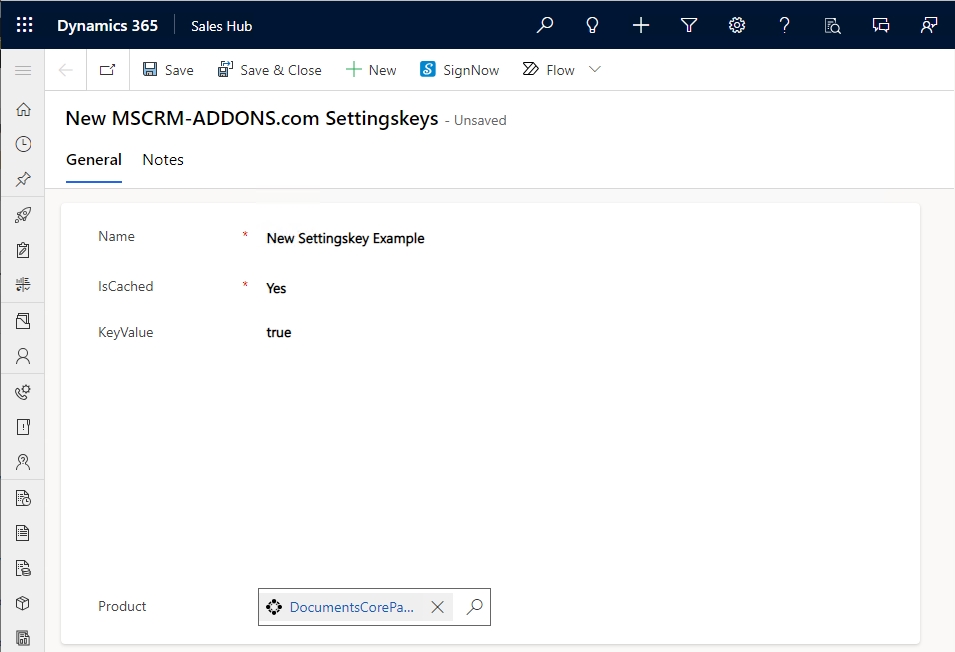Switch to the Notes tab
Screen dimensions: 955x652
(x=162, y=159)
